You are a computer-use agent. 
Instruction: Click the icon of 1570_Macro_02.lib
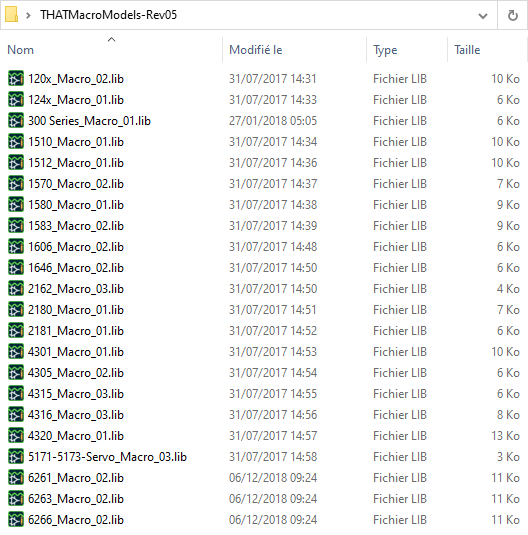[16, 184]
